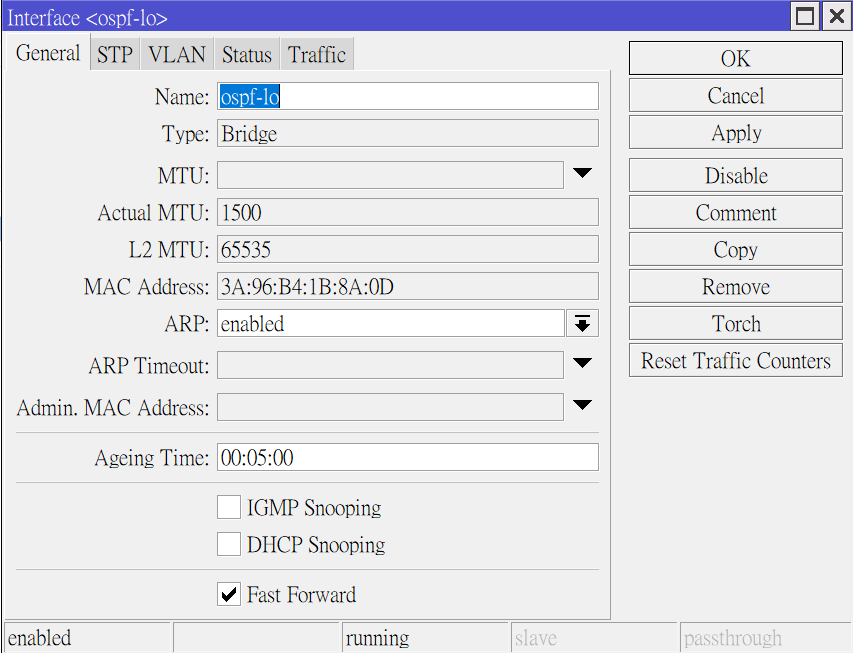Go to the Status tab

click(246, 55)
